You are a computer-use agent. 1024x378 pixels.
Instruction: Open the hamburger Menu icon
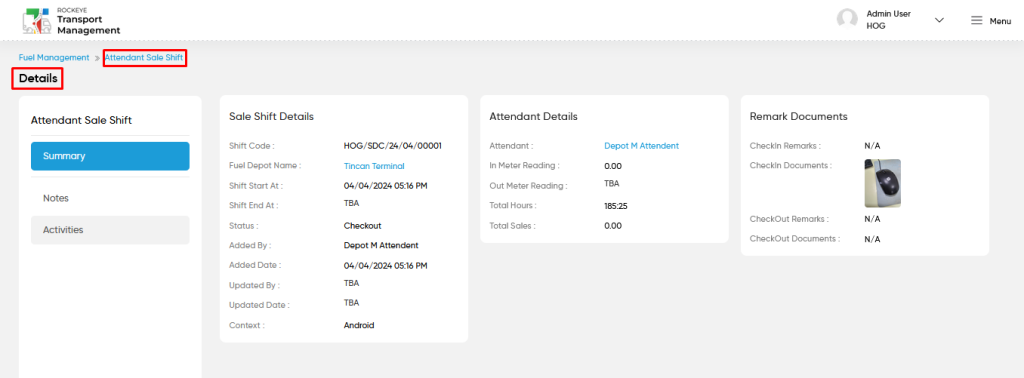click(x=976, y=20)
